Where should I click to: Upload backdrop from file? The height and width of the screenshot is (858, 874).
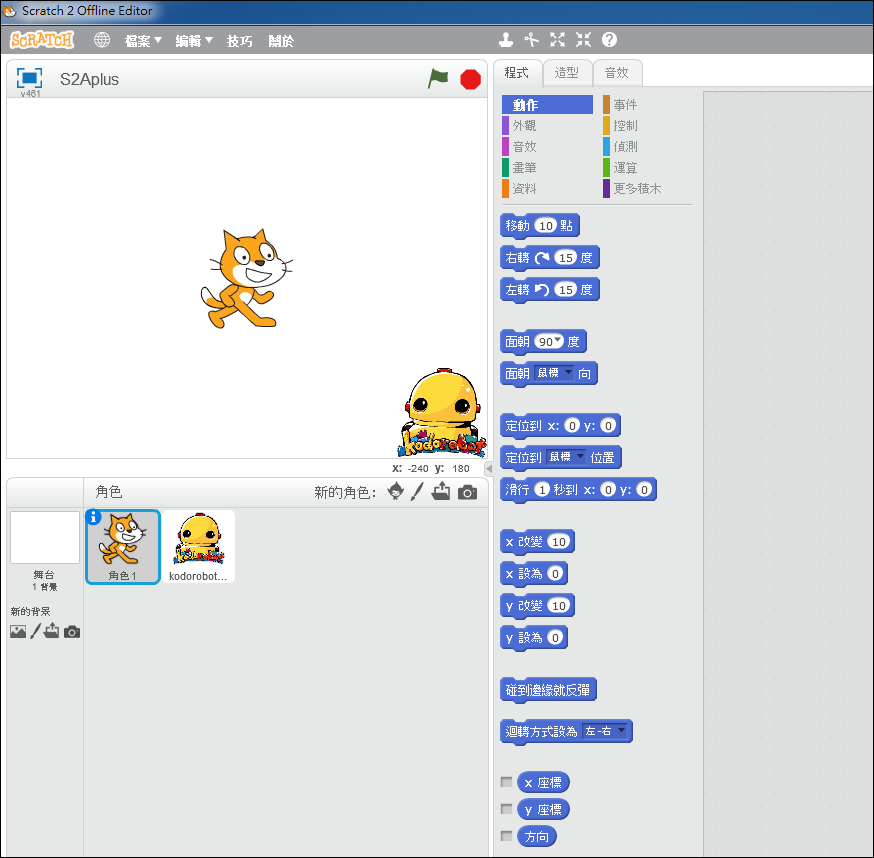coord(51,631)
